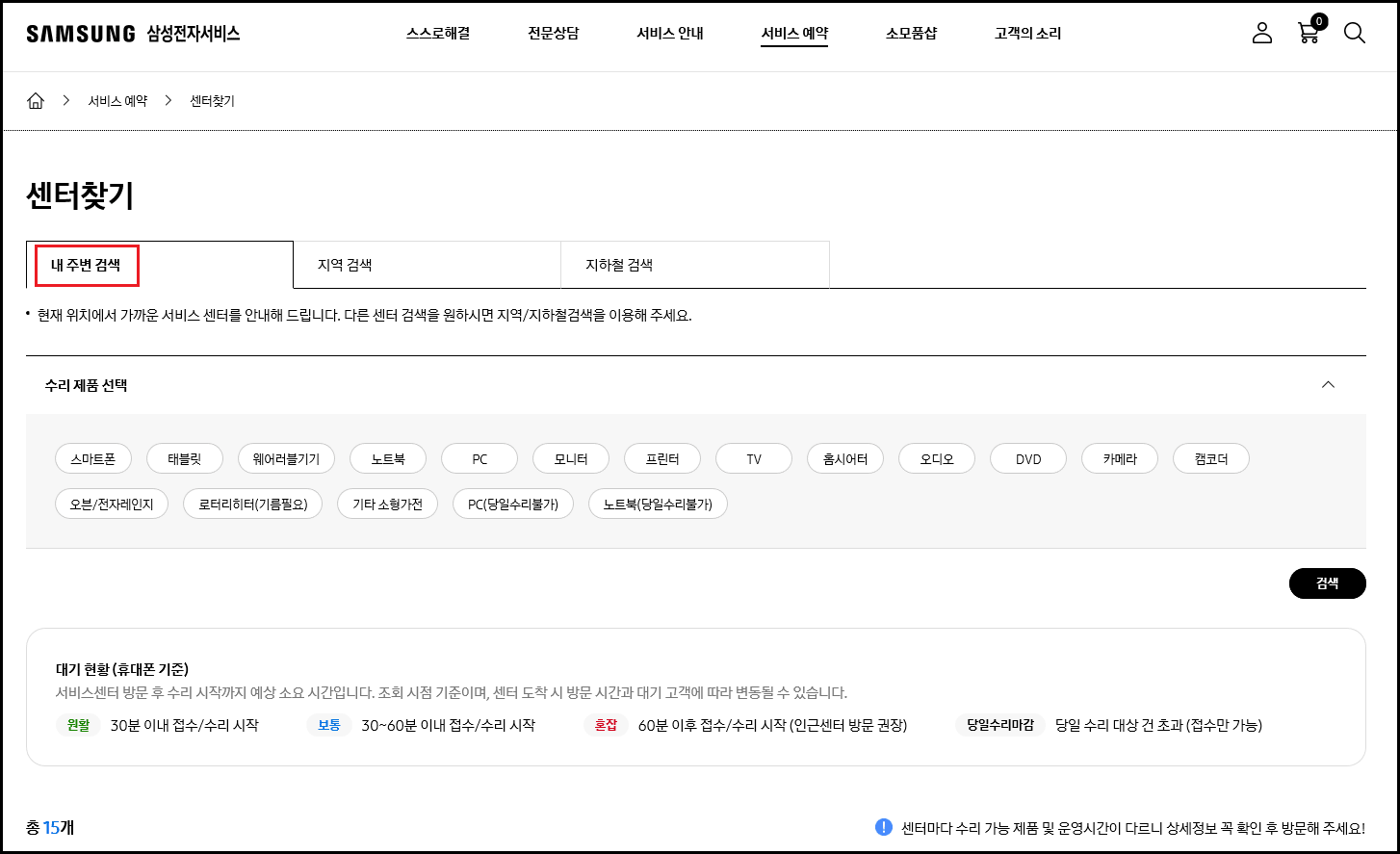Open the 전문상담 menu
This screenshot has width=1400, height=854.
tap(554, 34)
